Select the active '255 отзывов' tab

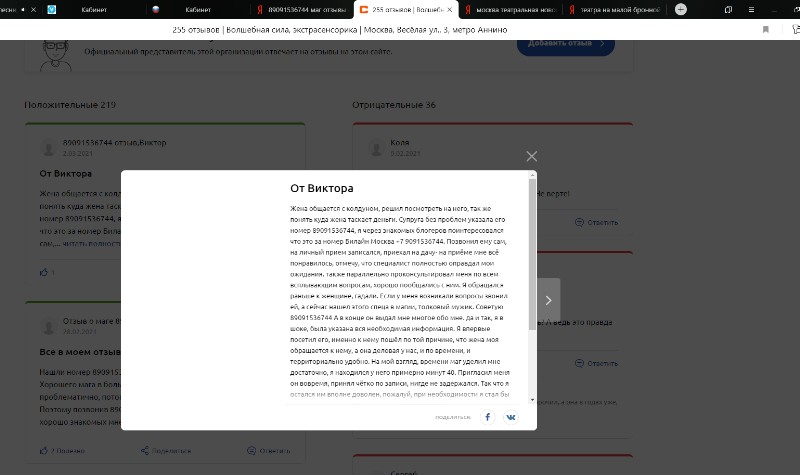pyautogui.click(x=406, y=10)
